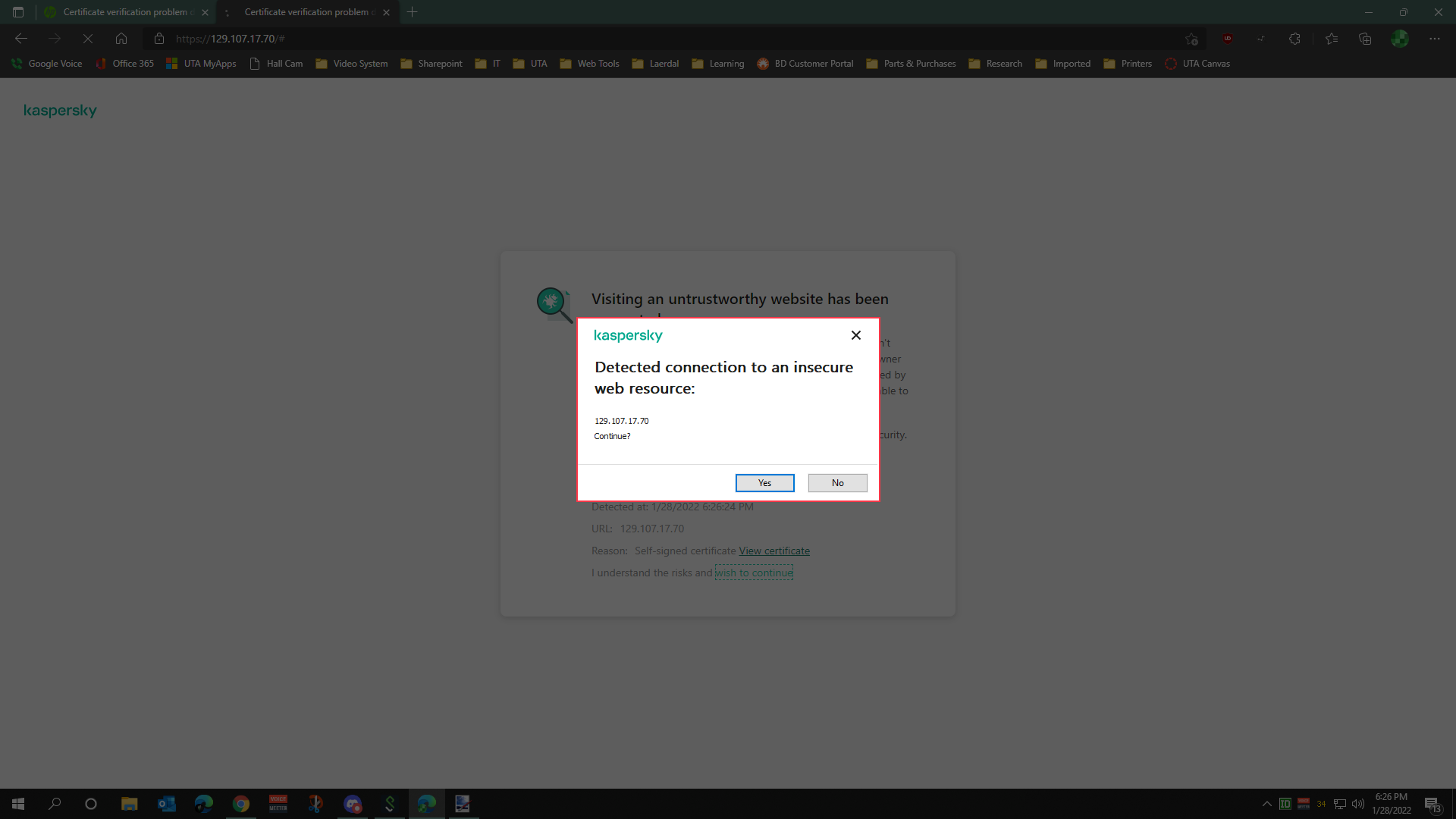Open the Extensions puzzle icon

(1294, 39)
